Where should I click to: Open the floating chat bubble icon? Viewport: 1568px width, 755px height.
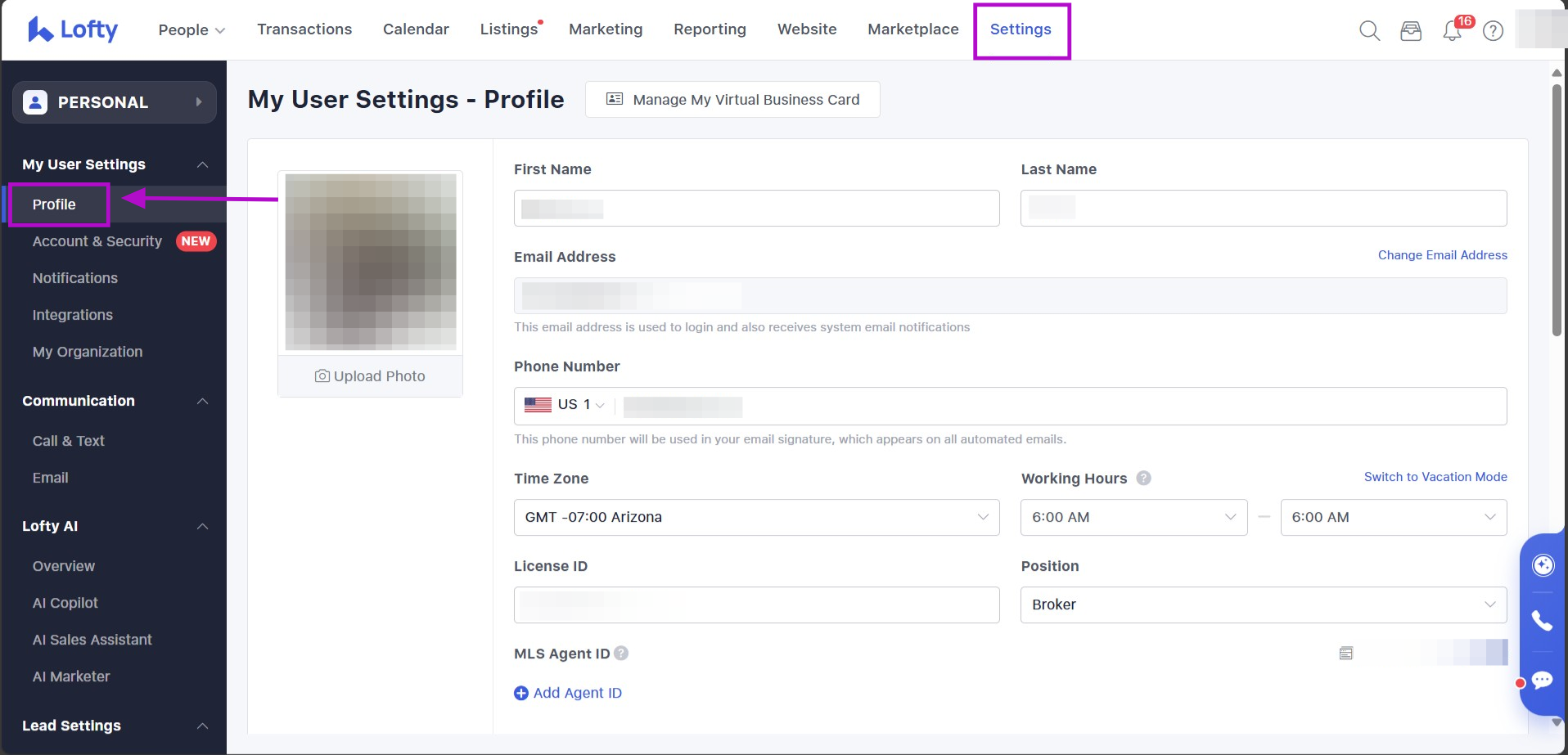pos(1543,681)
